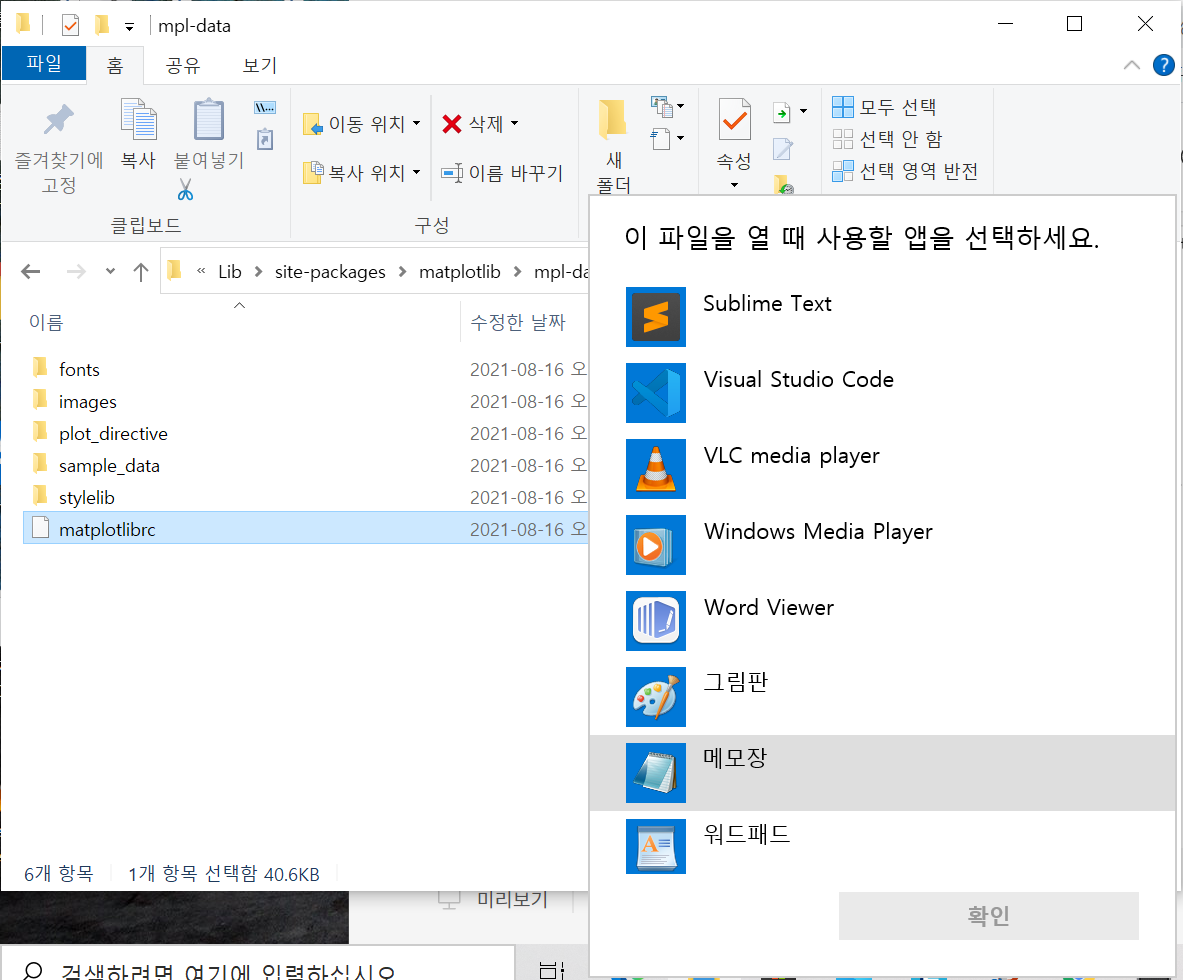Sort by the 이름 column header

46,323
